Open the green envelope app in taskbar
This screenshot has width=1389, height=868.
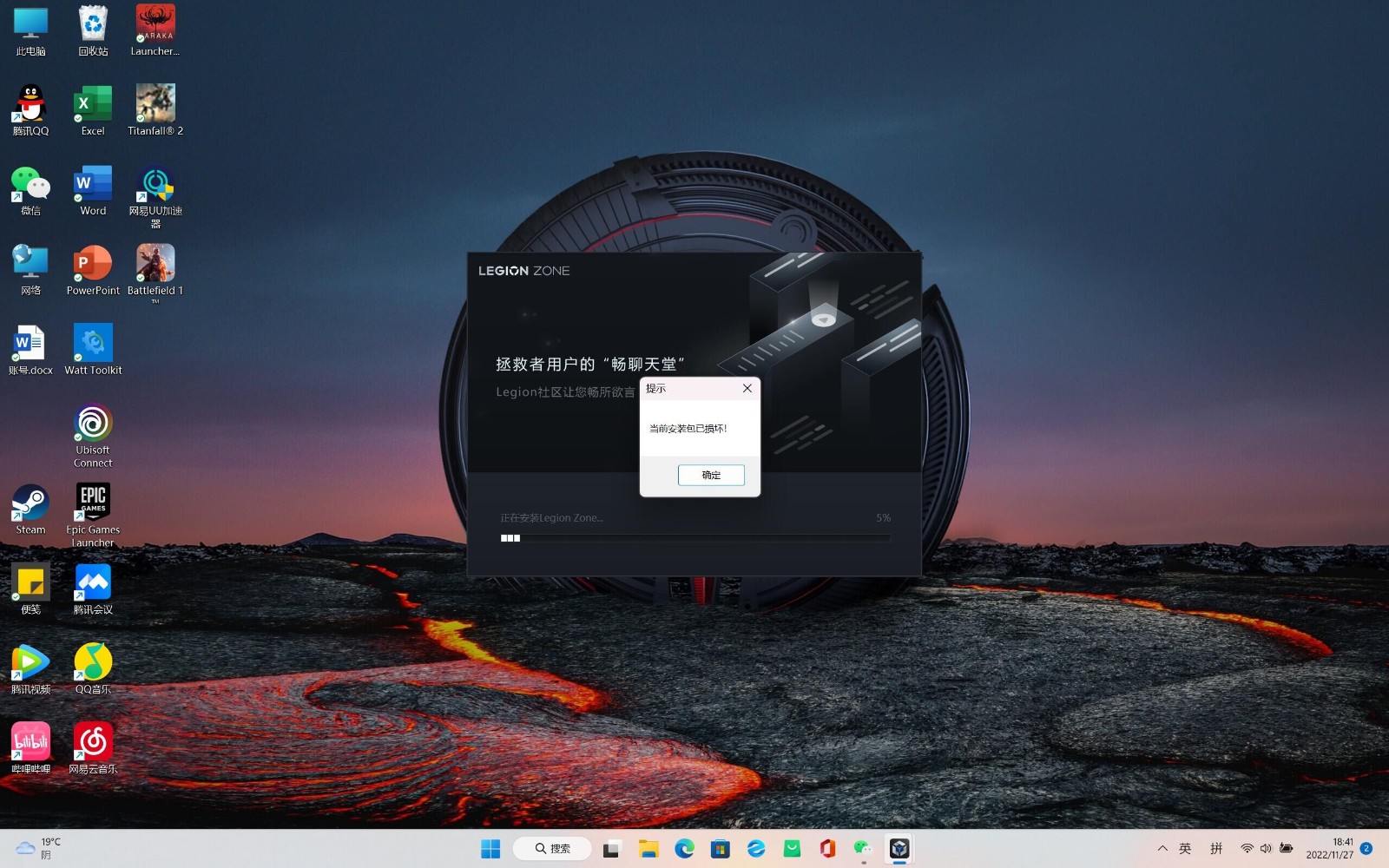tap(792, 848)
